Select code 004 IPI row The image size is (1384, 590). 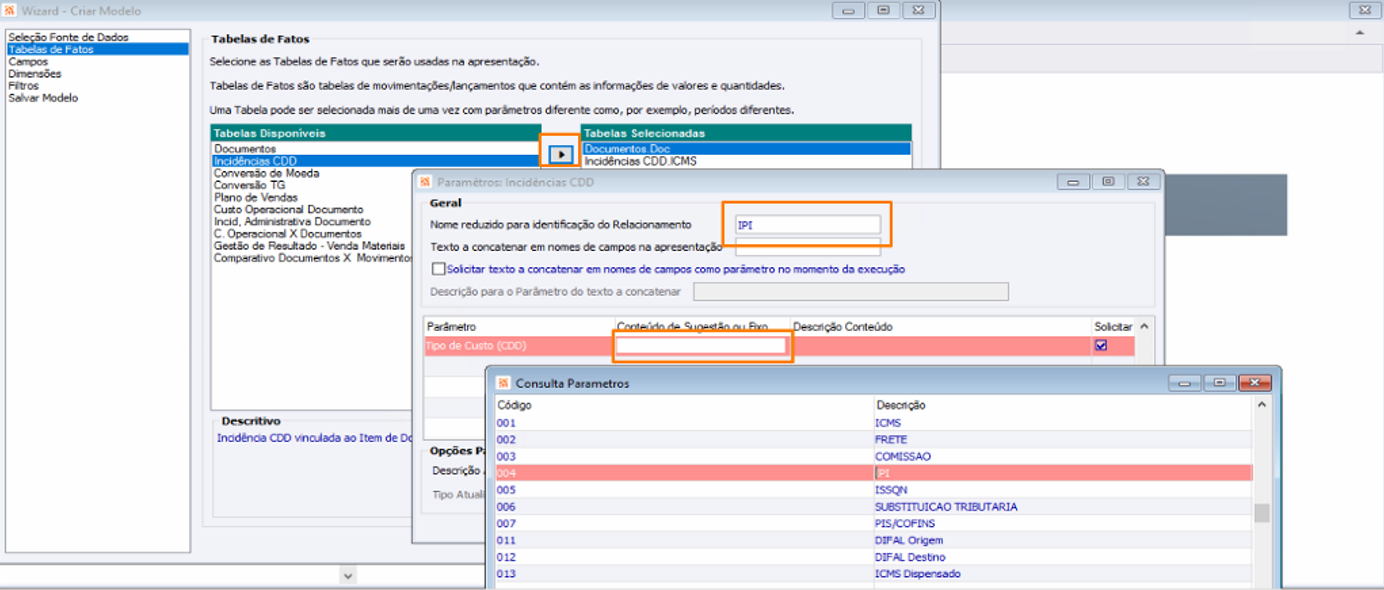874,473
